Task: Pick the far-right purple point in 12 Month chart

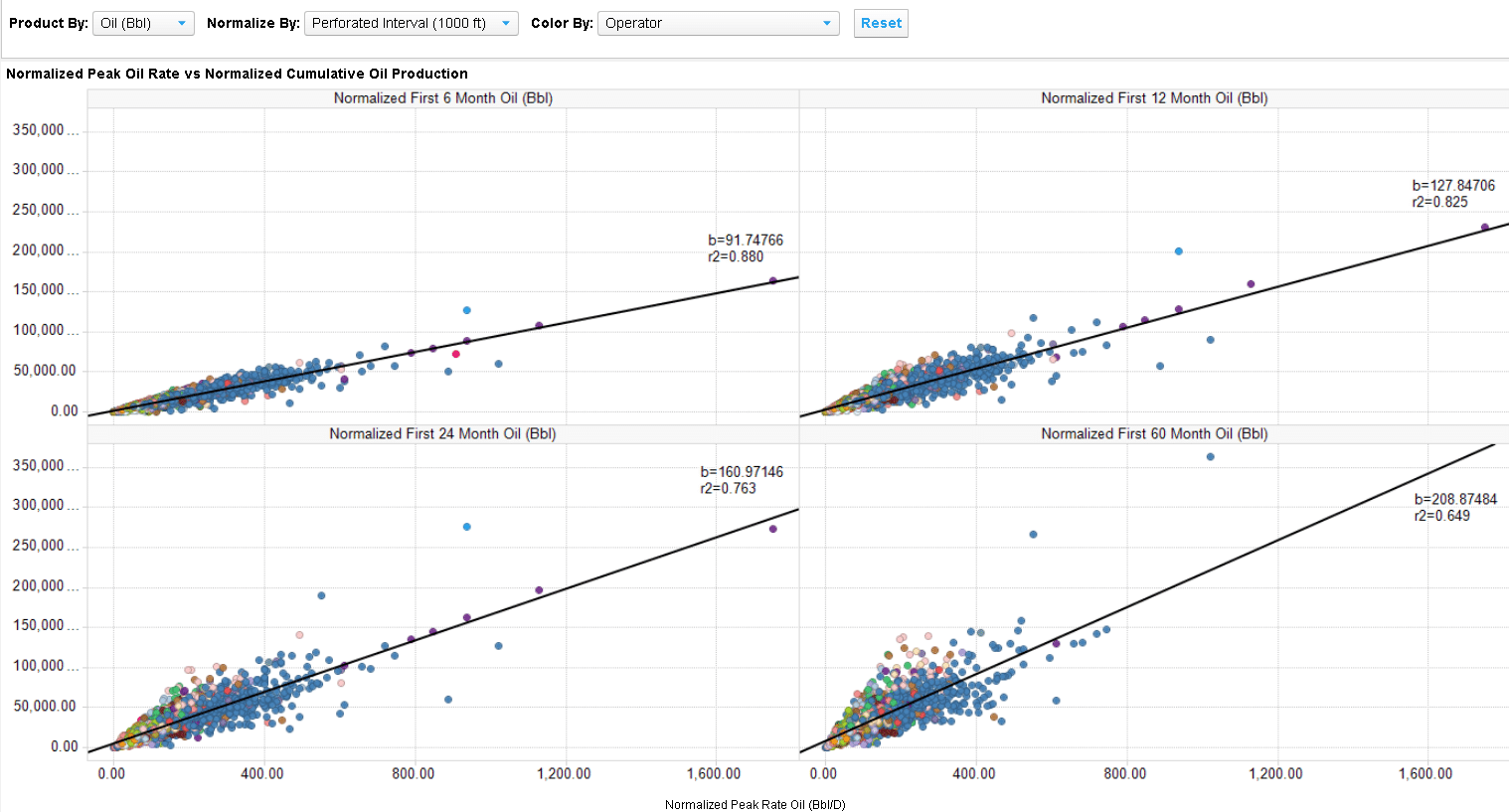Action: (1485, 228)
